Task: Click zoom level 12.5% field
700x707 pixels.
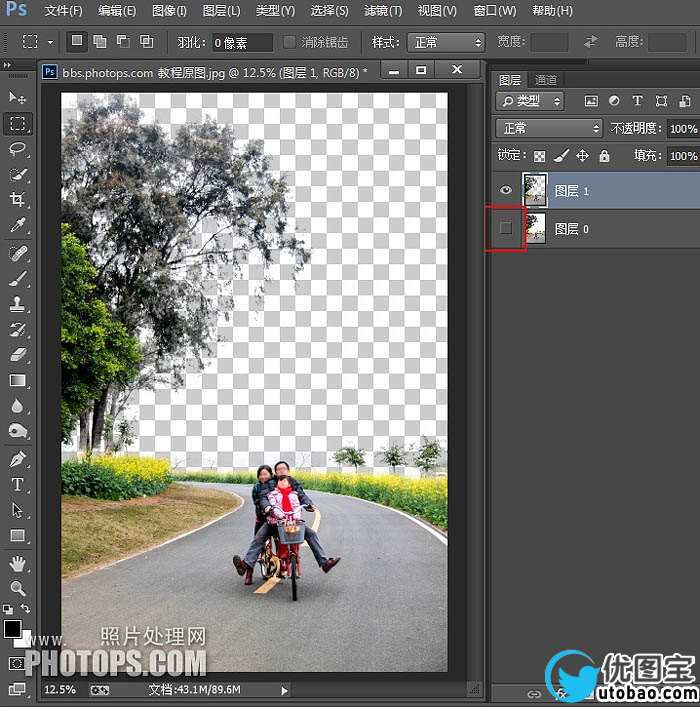Action: tap(60, 690)
